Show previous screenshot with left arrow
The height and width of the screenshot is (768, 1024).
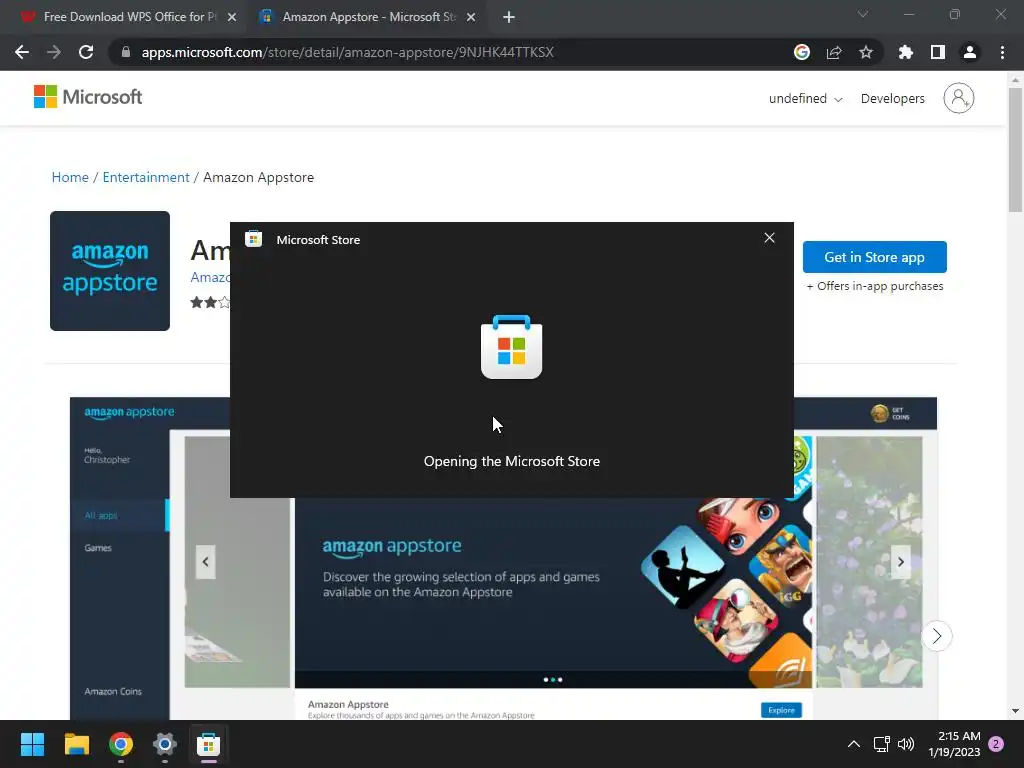[x=205, y=562]
